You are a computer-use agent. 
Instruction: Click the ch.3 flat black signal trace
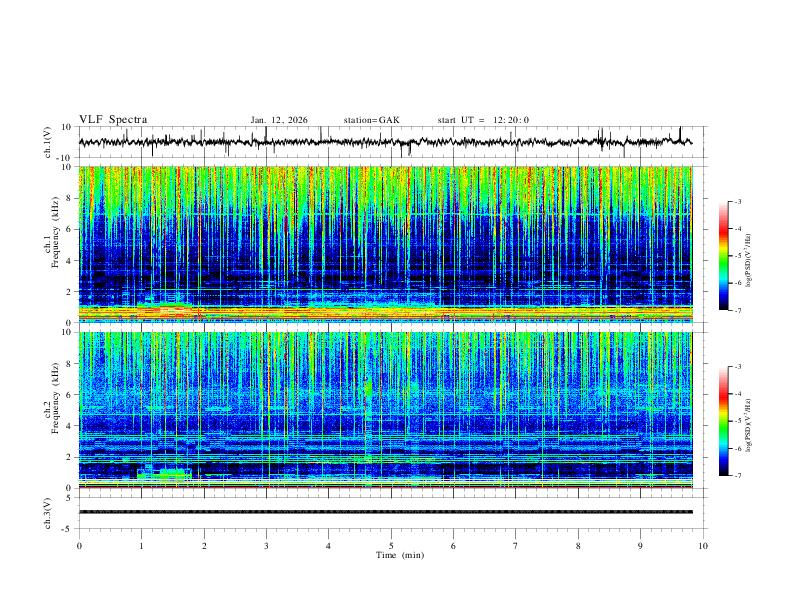385,512
